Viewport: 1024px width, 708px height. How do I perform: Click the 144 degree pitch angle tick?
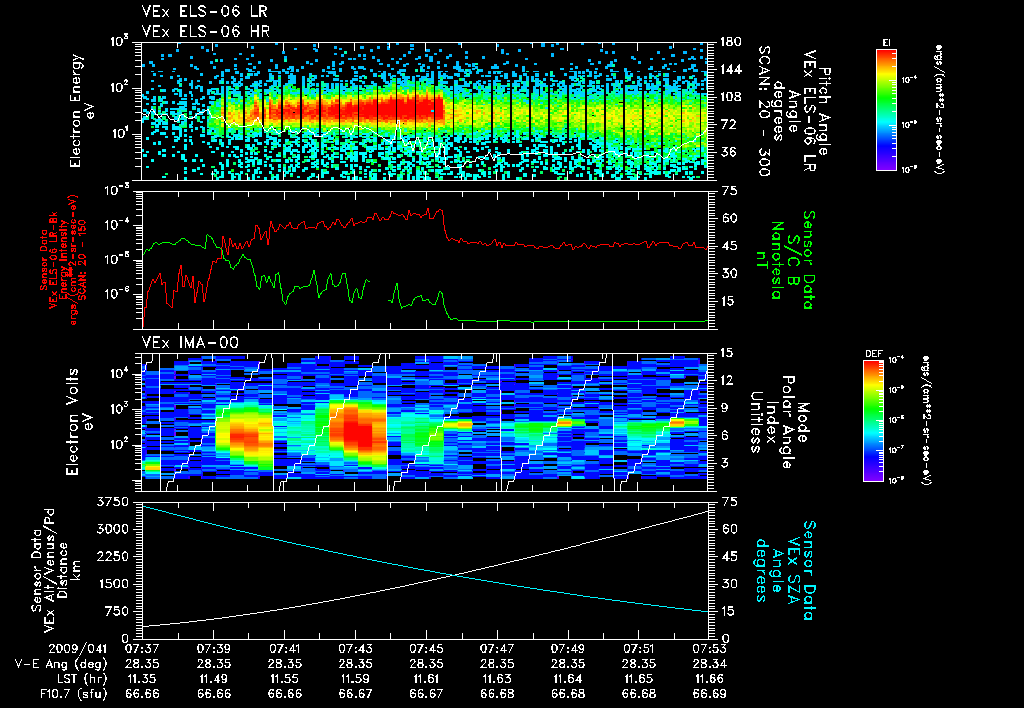(730, 69)
